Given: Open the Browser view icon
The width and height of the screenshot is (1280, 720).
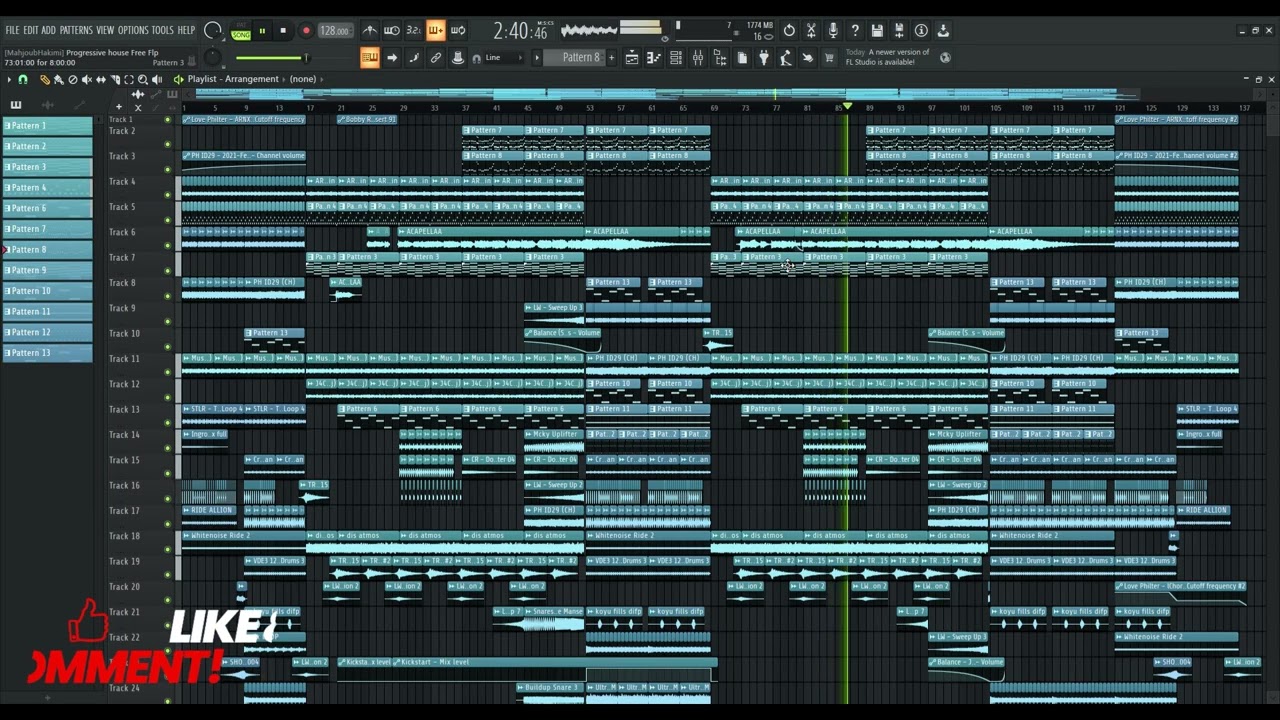Looking at the screenshot, I should (x=720, y=58).
